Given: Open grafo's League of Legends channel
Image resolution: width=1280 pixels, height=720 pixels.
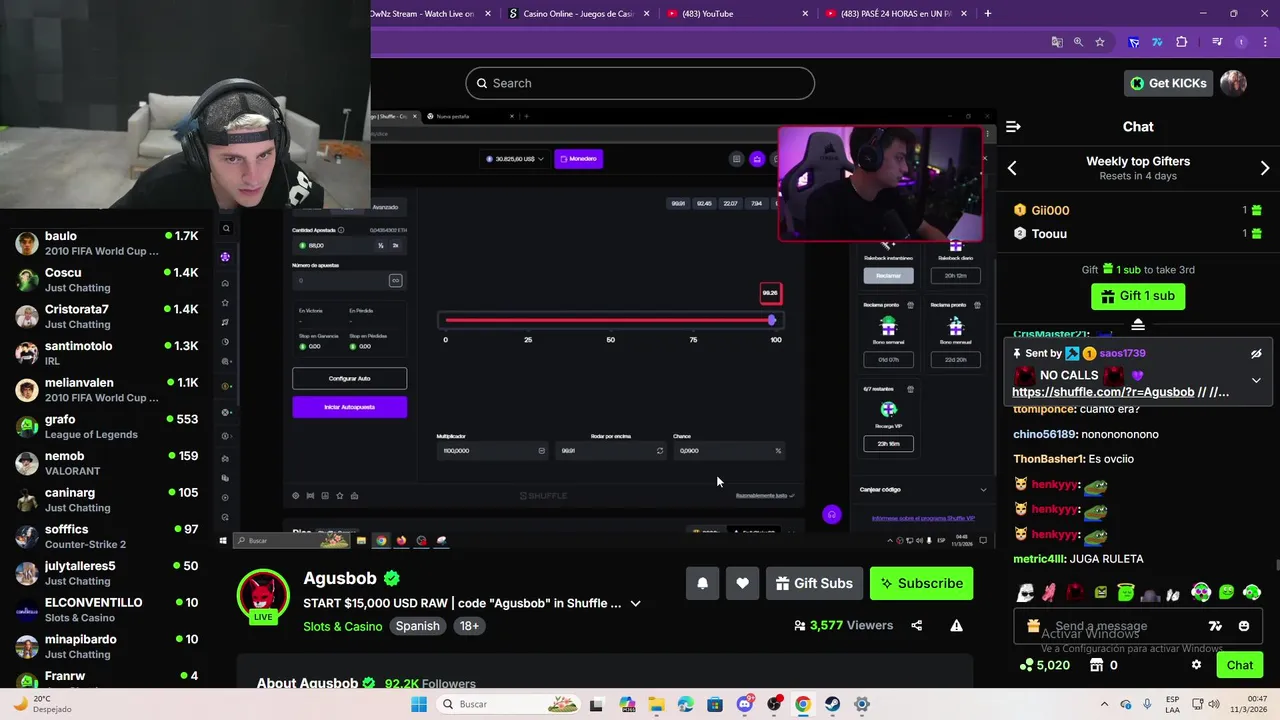Looking at the screenshot, I should [106, 426].
